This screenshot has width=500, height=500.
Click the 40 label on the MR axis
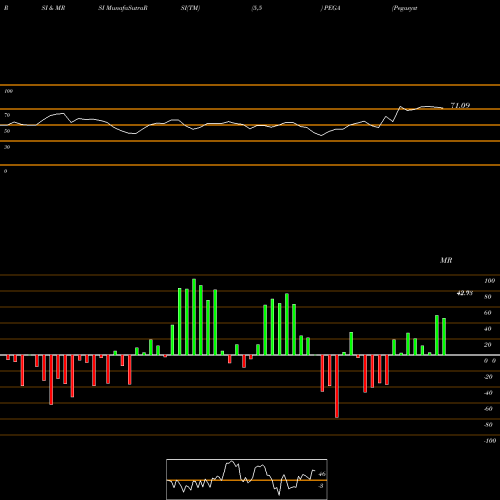[x=488, y=329]
